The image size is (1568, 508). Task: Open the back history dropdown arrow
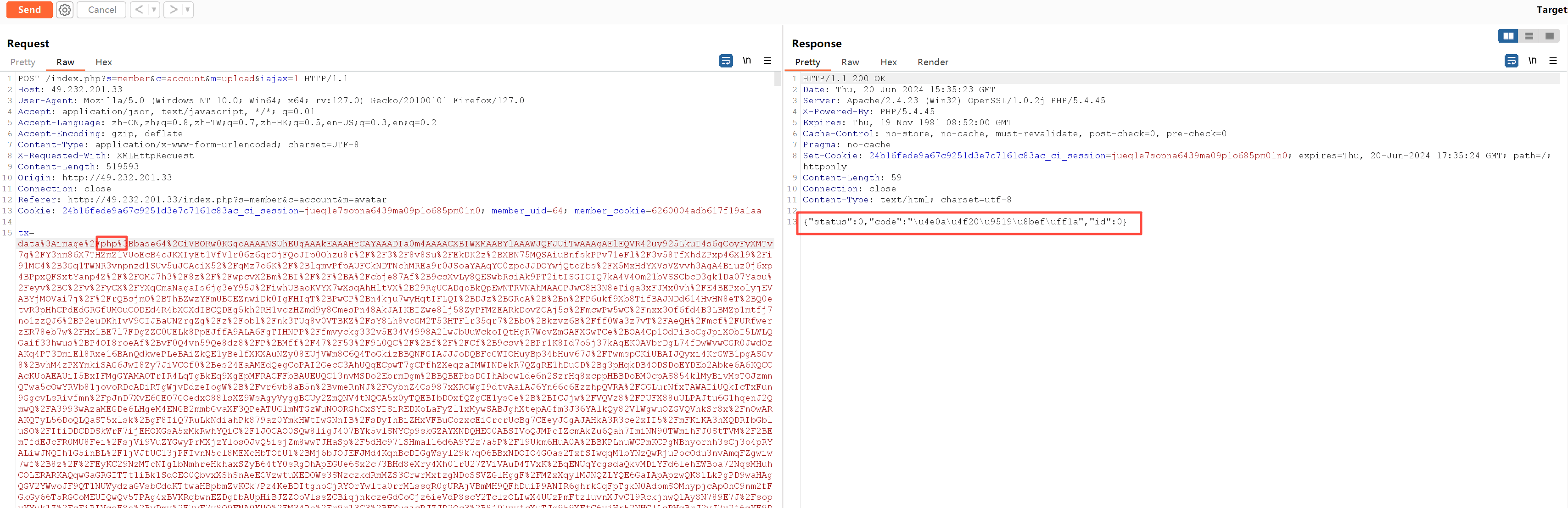coord(154,10)
